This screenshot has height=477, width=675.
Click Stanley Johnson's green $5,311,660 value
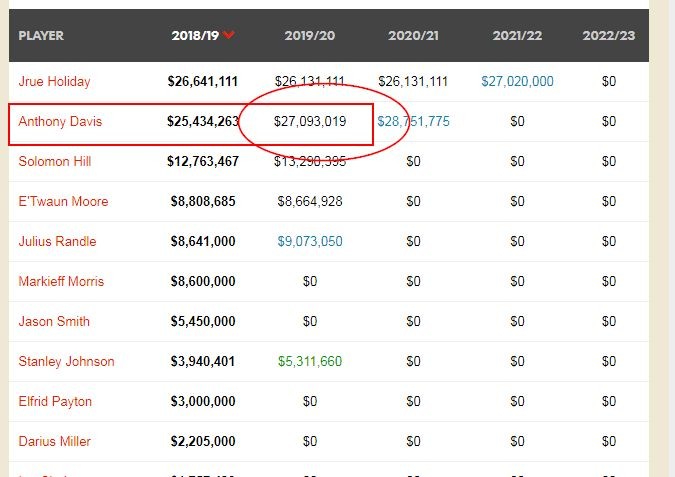(310, 361)
